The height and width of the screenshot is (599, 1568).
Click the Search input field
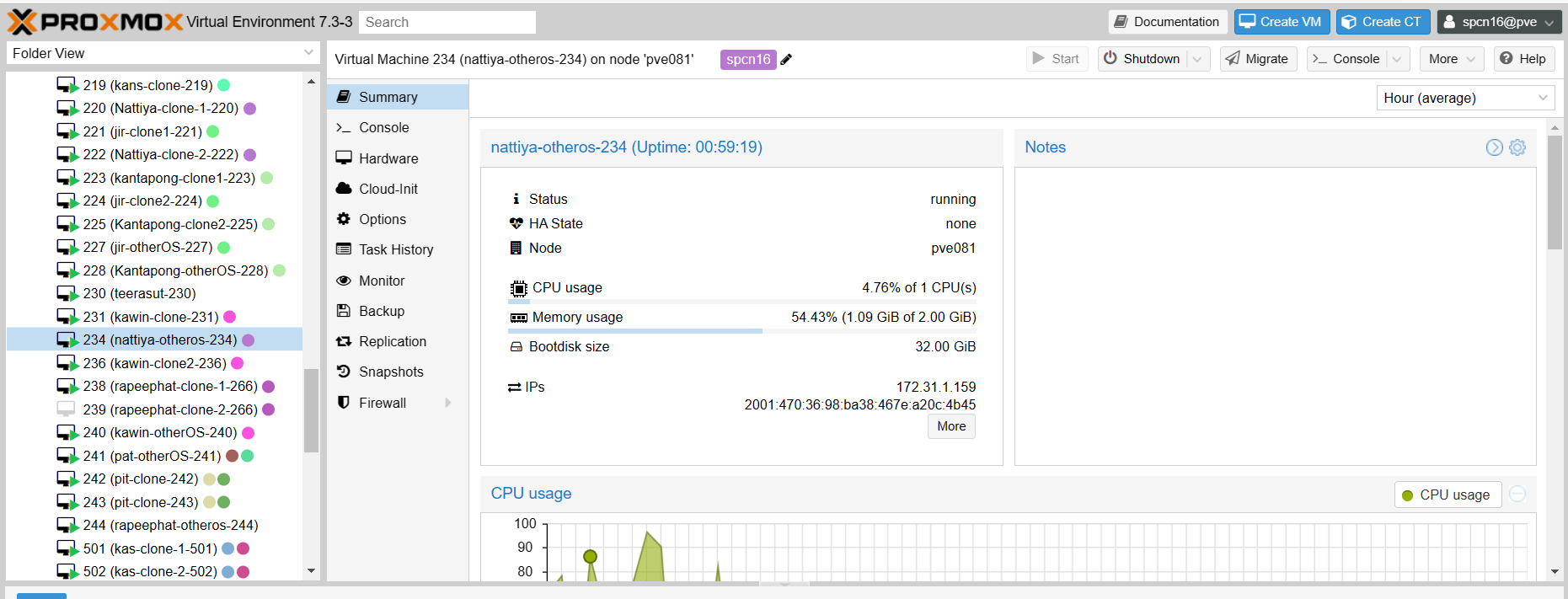(x=447, y=22)
